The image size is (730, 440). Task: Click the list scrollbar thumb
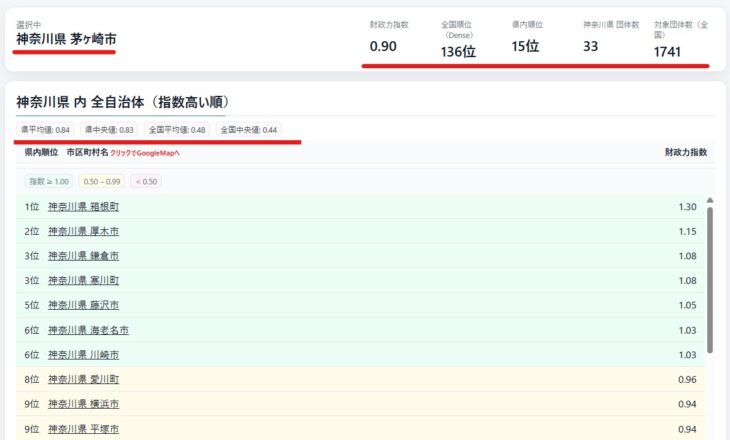tap(710, 278)
